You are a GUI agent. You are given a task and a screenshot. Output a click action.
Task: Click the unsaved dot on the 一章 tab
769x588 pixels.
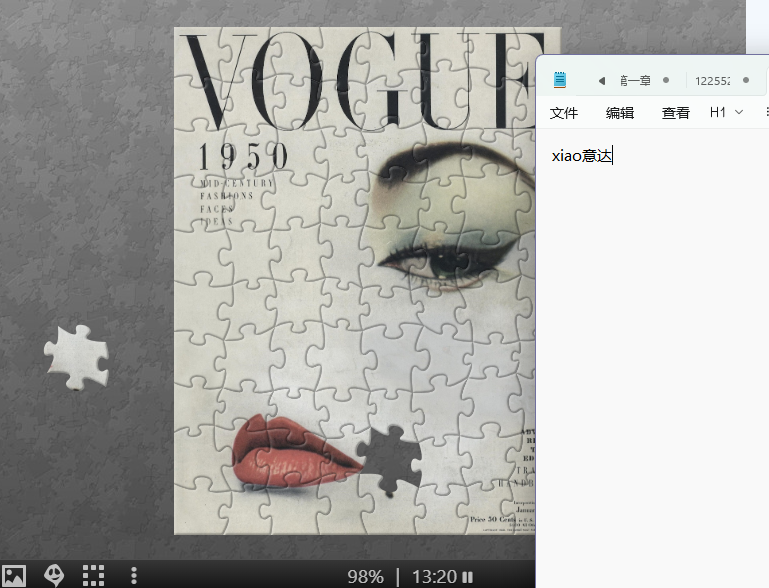(x=666, y=80)
